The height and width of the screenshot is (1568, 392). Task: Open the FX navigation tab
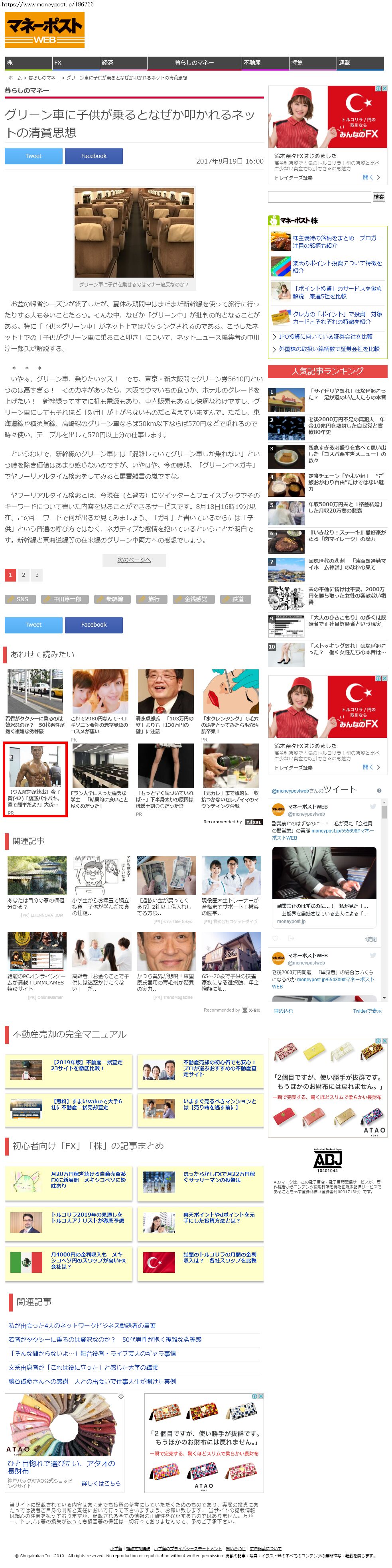coord(75,63)
